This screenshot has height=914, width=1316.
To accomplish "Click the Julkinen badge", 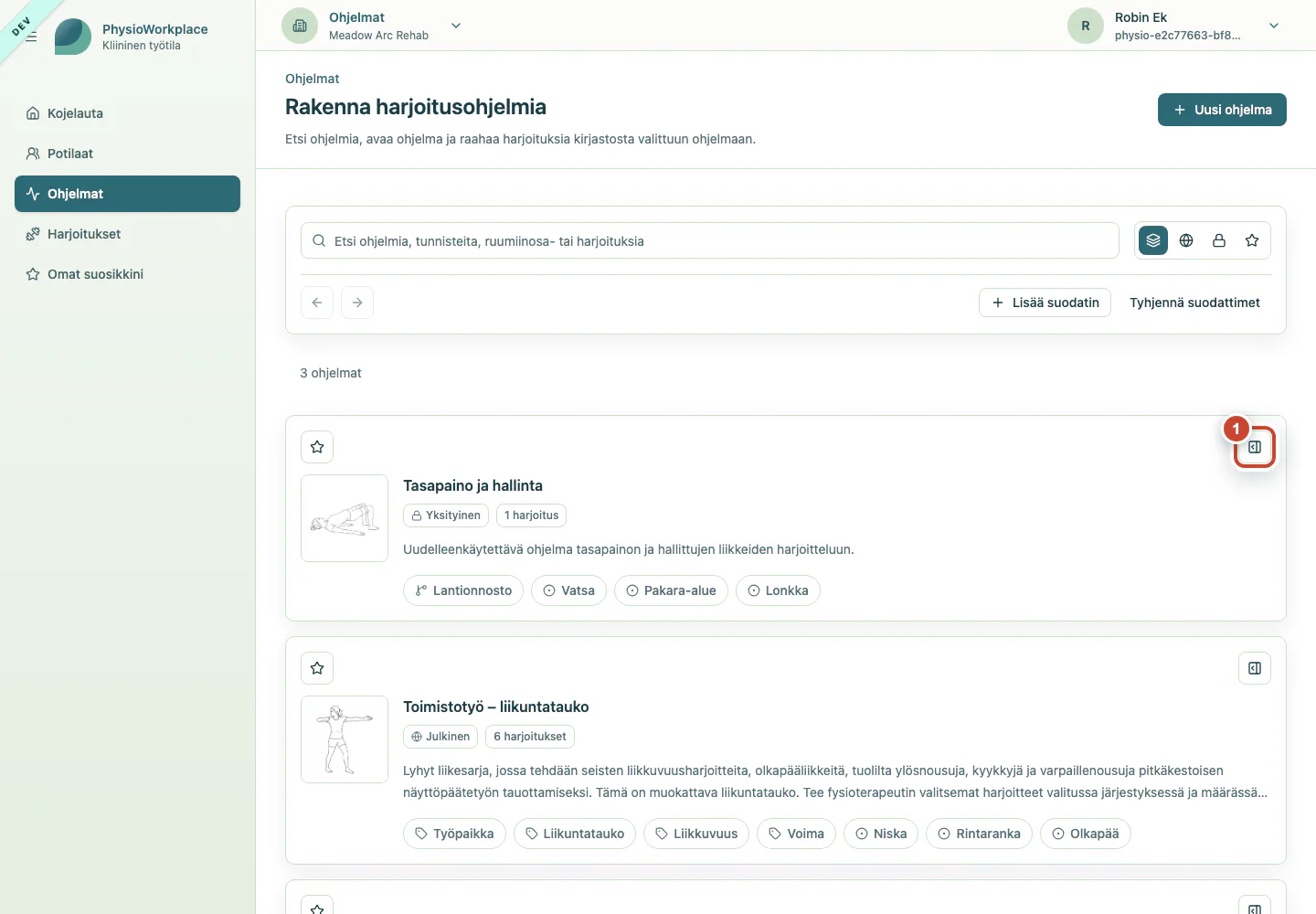I will 440,737.
